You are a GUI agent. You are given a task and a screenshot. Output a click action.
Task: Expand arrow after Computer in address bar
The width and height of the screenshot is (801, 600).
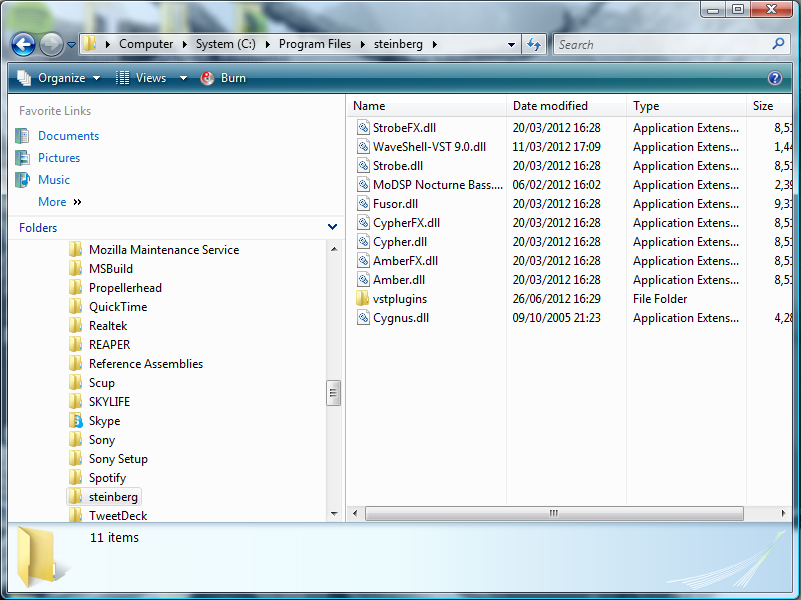(184, 44)
